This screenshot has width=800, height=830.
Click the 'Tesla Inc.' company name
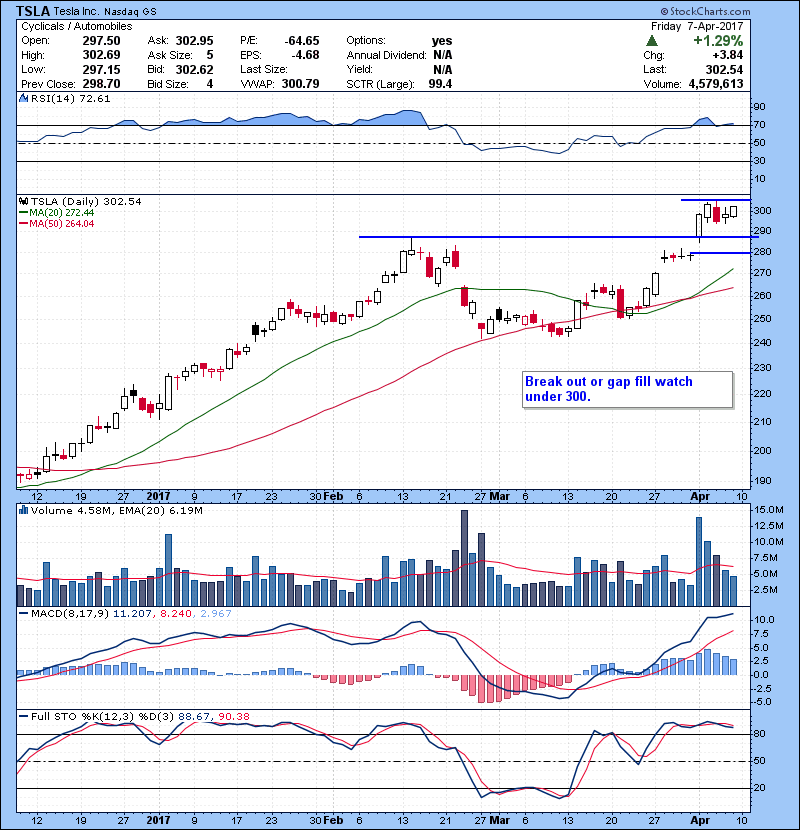[x=76, y=12]
